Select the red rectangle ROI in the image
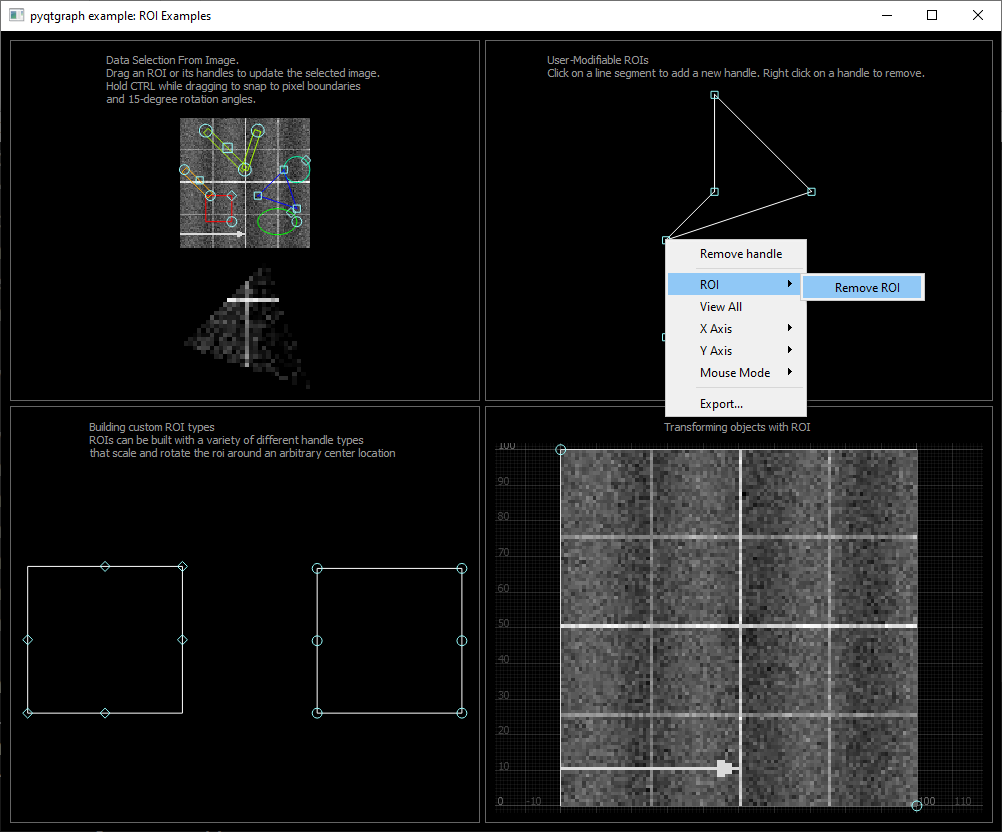The image size is (1002, 832). [219, 208]
